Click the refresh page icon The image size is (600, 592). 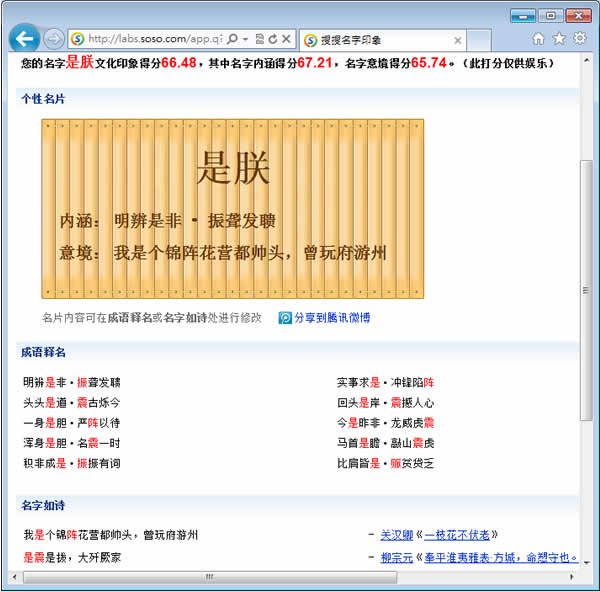[272, 39]
